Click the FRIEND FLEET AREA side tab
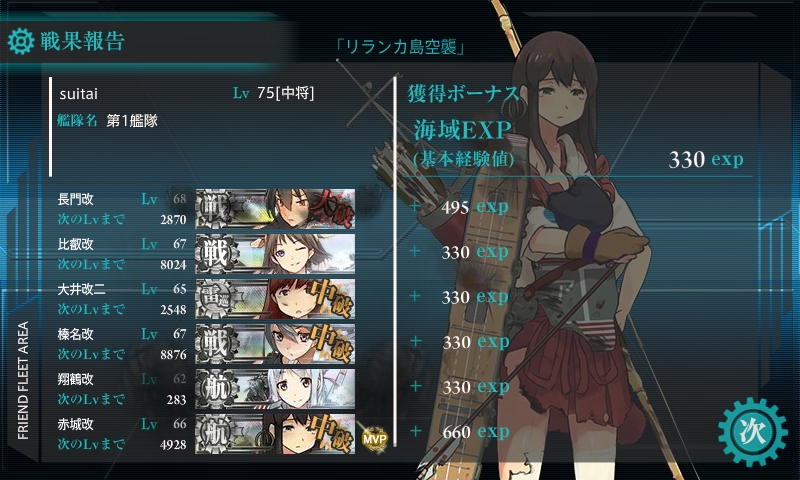 [x=23, y=380]
